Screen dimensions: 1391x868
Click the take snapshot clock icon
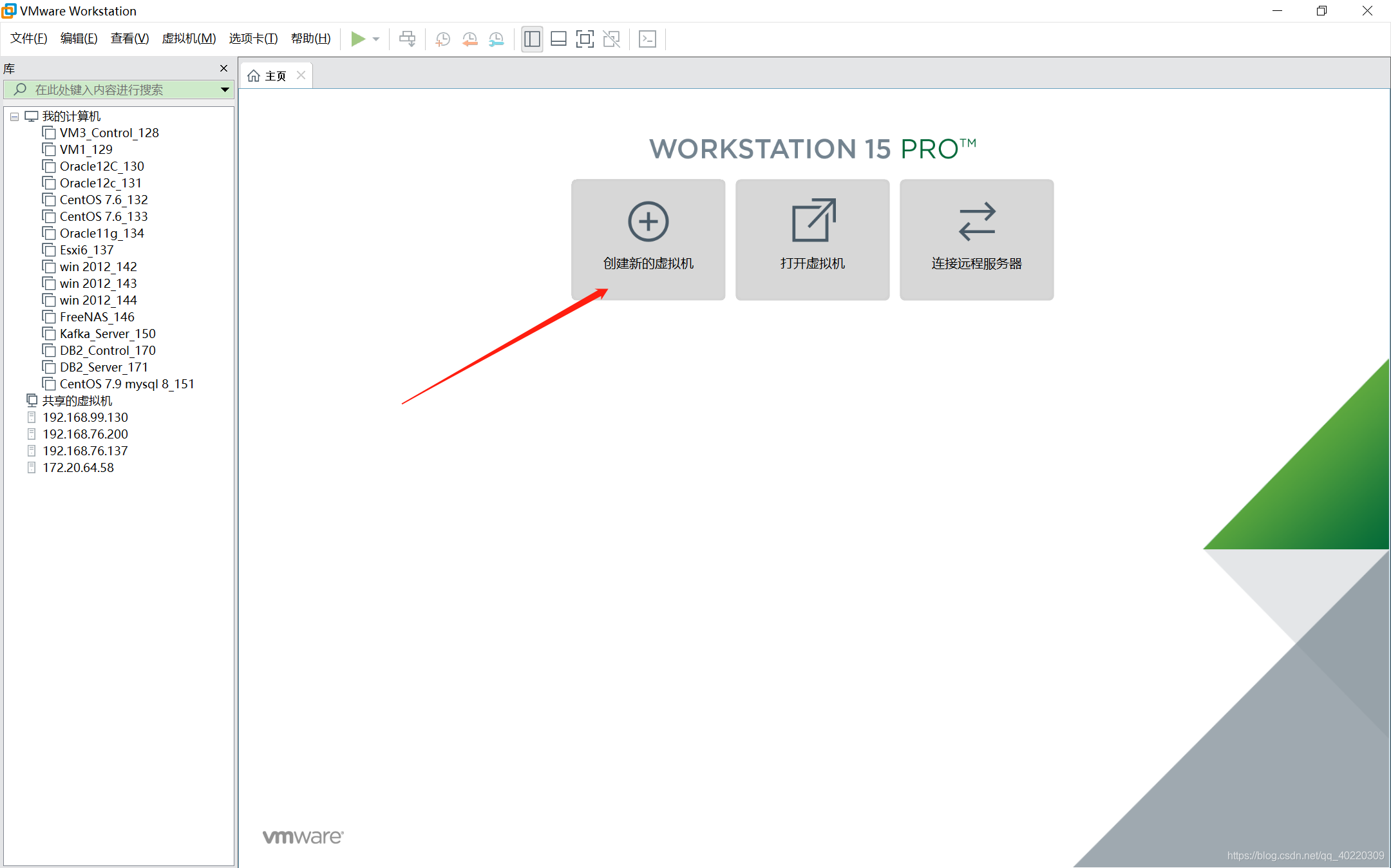442,39
